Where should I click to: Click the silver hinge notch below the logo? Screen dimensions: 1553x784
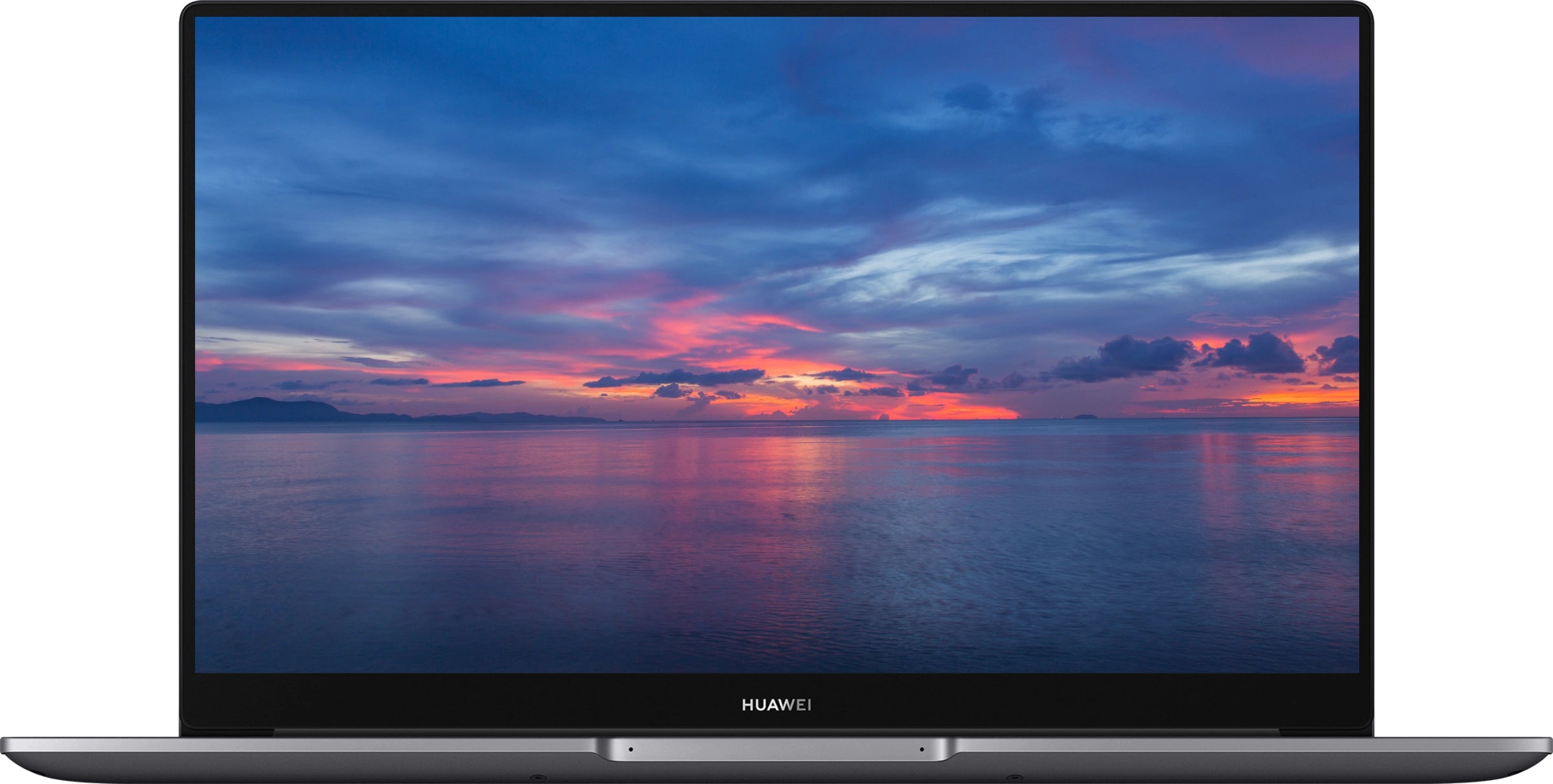click(775, 750)
